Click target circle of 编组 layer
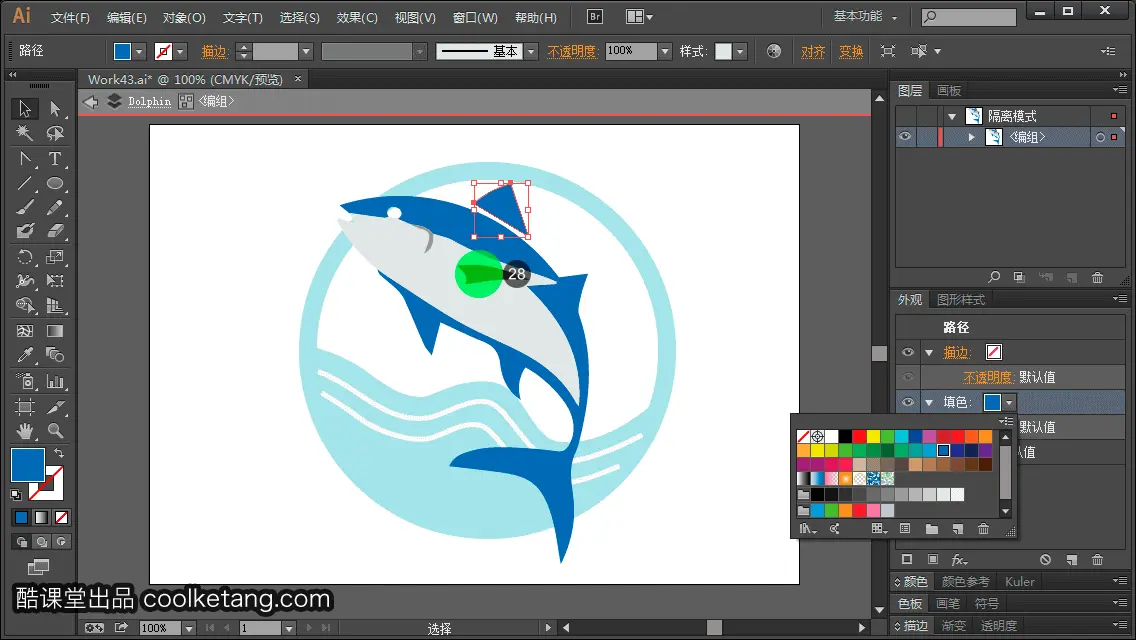 pos(1100,137)
